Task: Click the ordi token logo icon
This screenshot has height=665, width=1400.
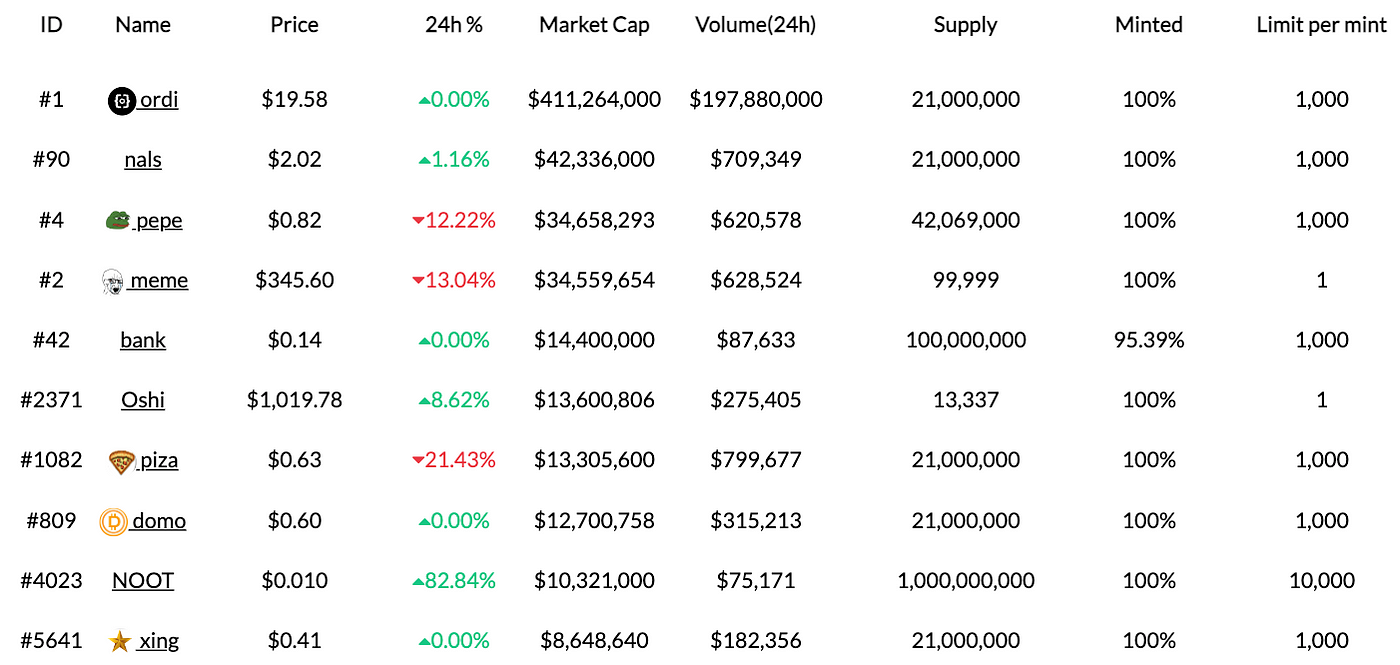Action: click(x=121, y=100)
